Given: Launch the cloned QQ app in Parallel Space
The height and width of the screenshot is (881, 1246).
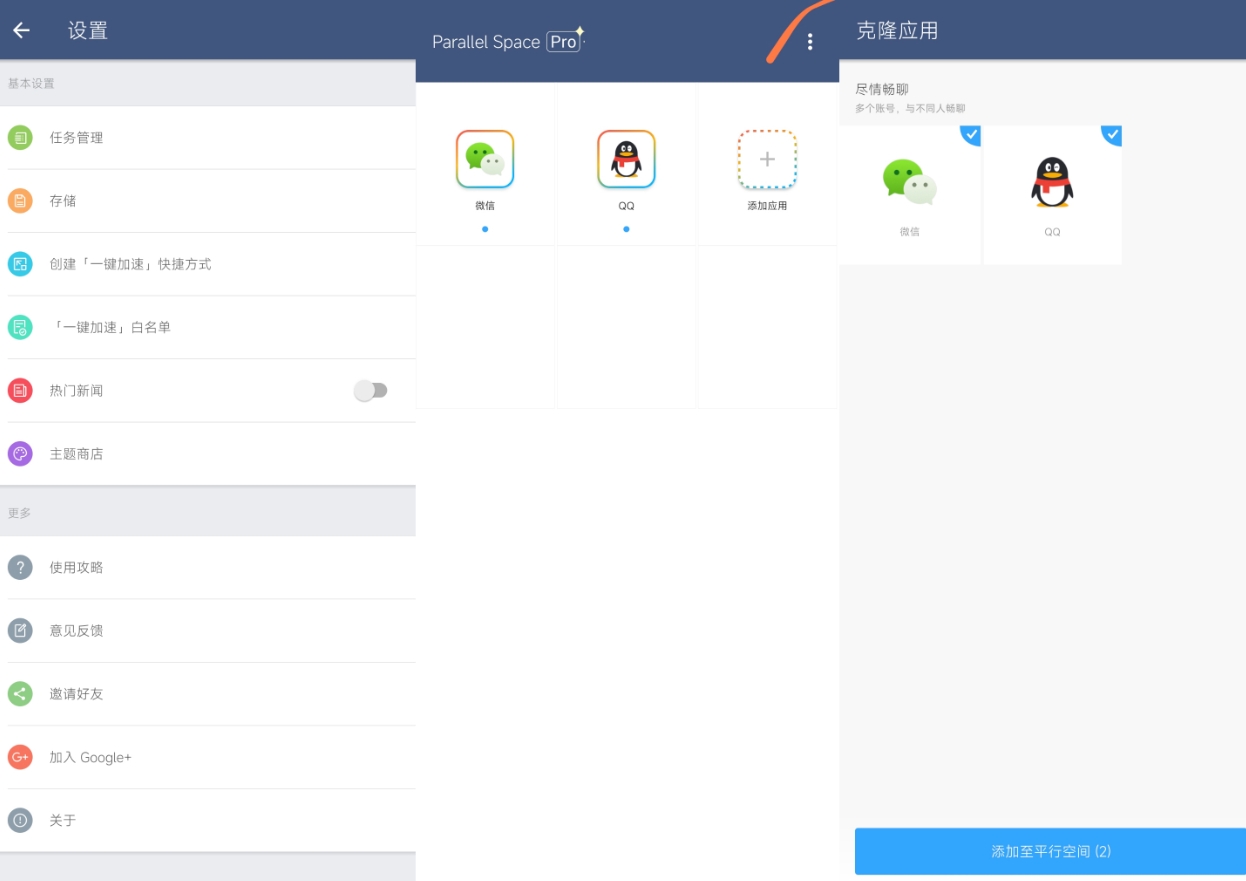Looking at the screenshot, I should (626, 160).
